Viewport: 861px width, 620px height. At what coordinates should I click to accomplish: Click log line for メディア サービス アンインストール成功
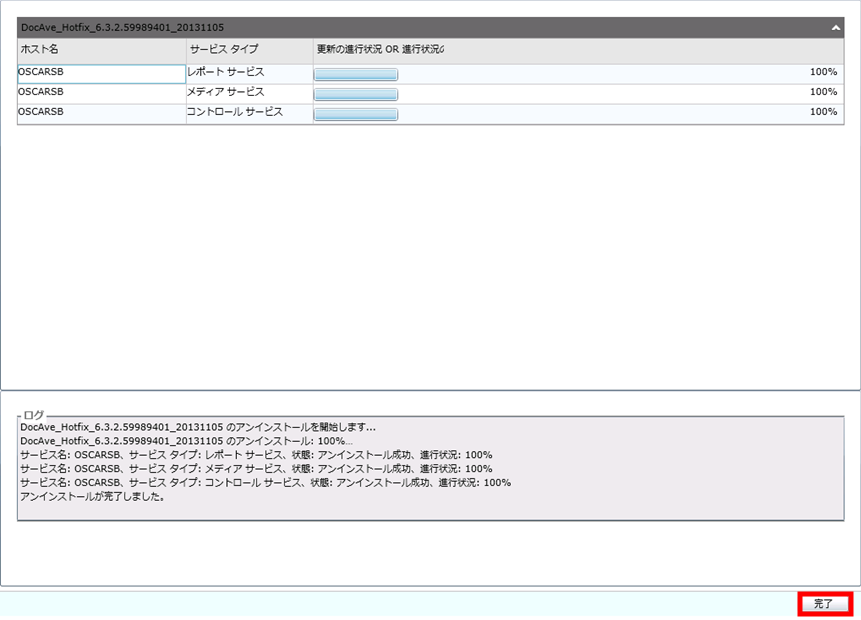[x=256, y=469]
